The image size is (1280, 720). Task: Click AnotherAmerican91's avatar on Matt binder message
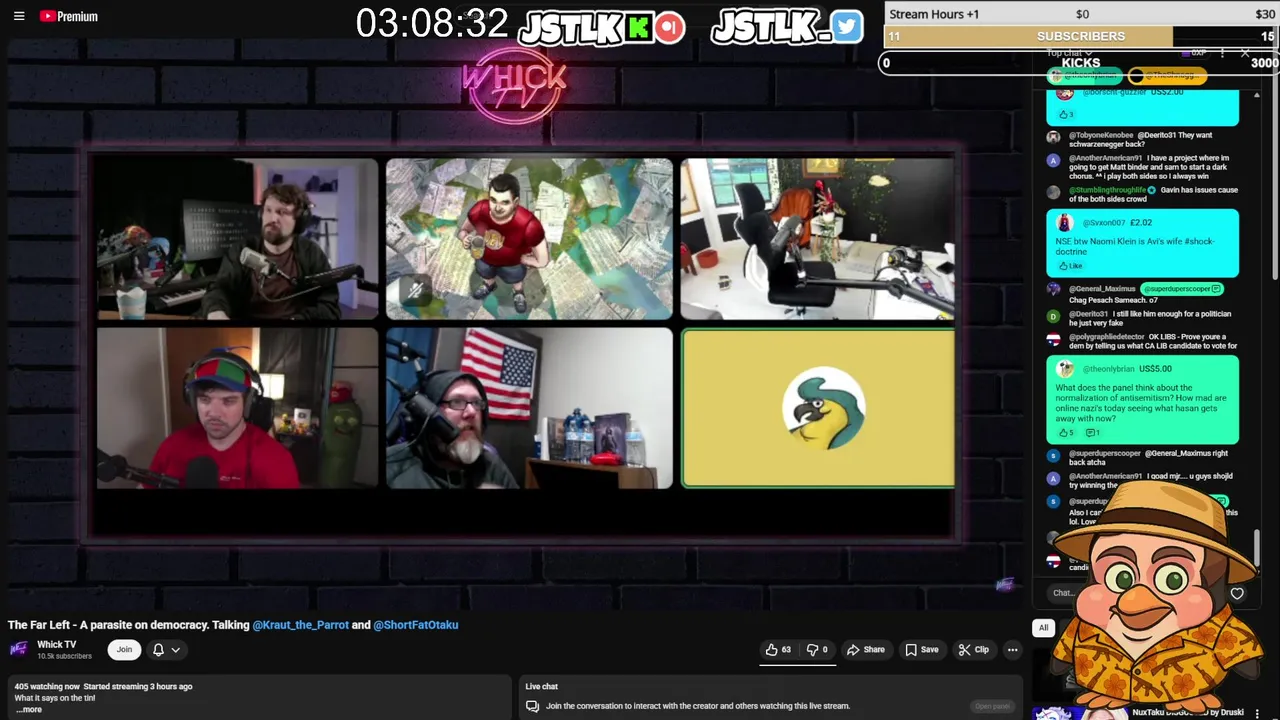(1053, 160)
